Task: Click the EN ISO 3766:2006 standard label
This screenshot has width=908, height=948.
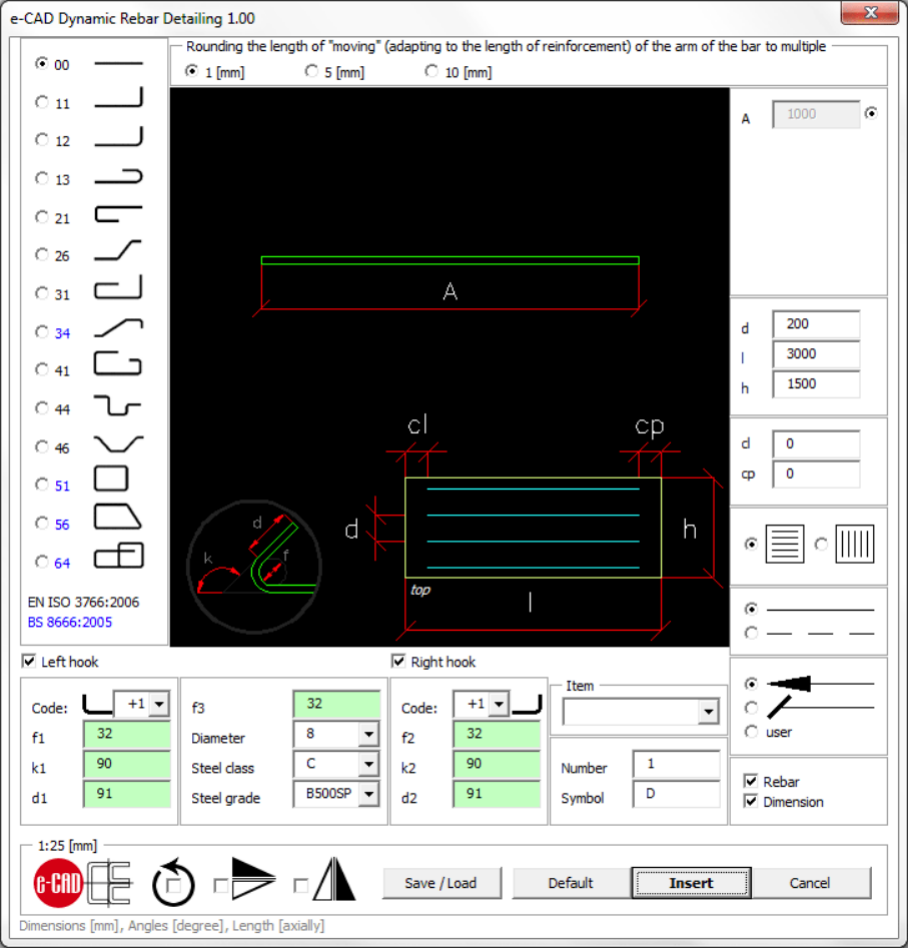Action: click(83, 602)
